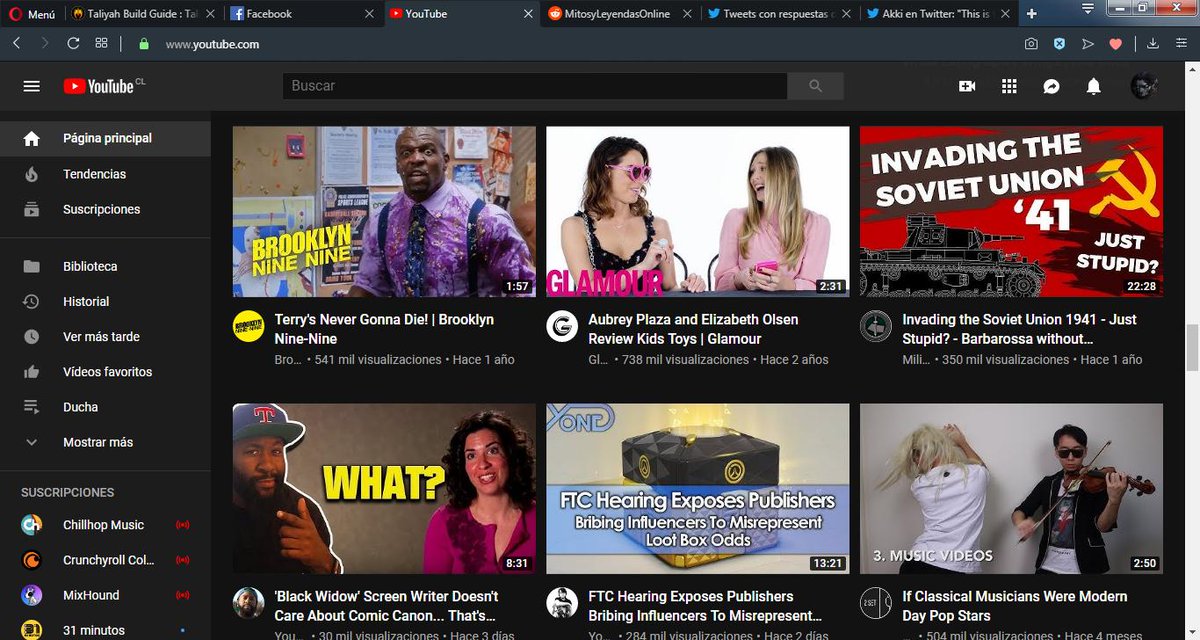The image size is (1200, 640).
Task: Open the Invading the Soviet Union thumbnail
Action: click(x=1012, y=211)
